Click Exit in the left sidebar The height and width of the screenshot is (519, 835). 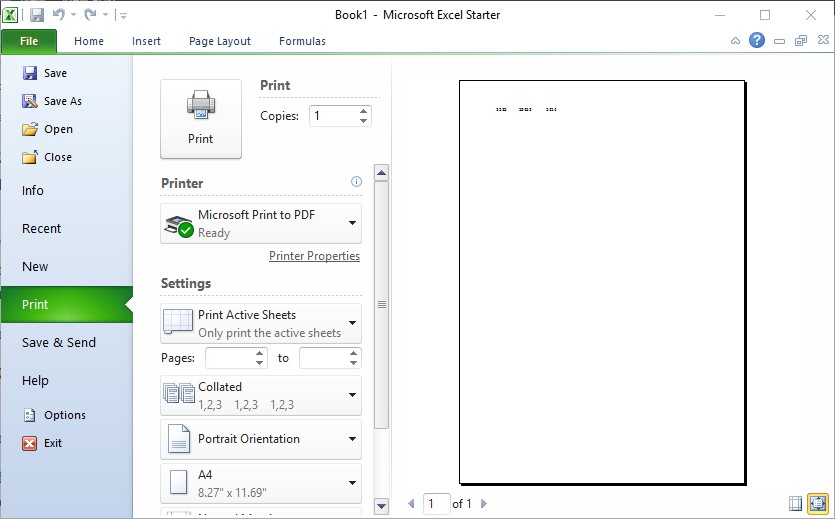(x=52, y=443)
